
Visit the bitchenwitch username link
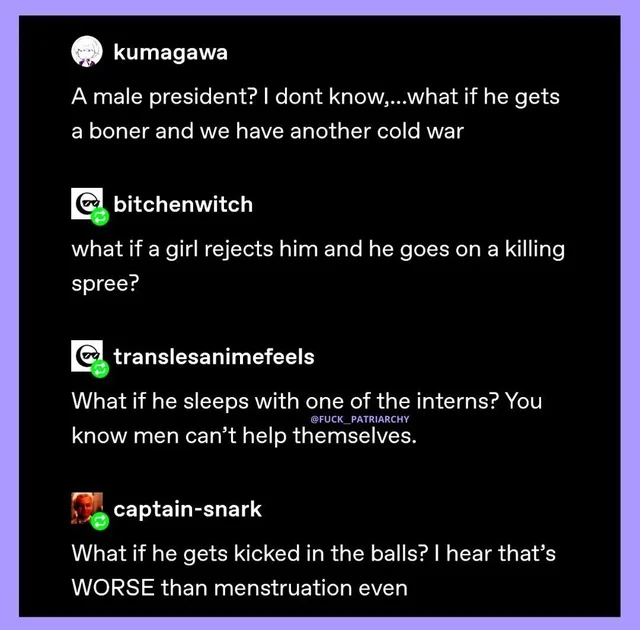point(183,204)
